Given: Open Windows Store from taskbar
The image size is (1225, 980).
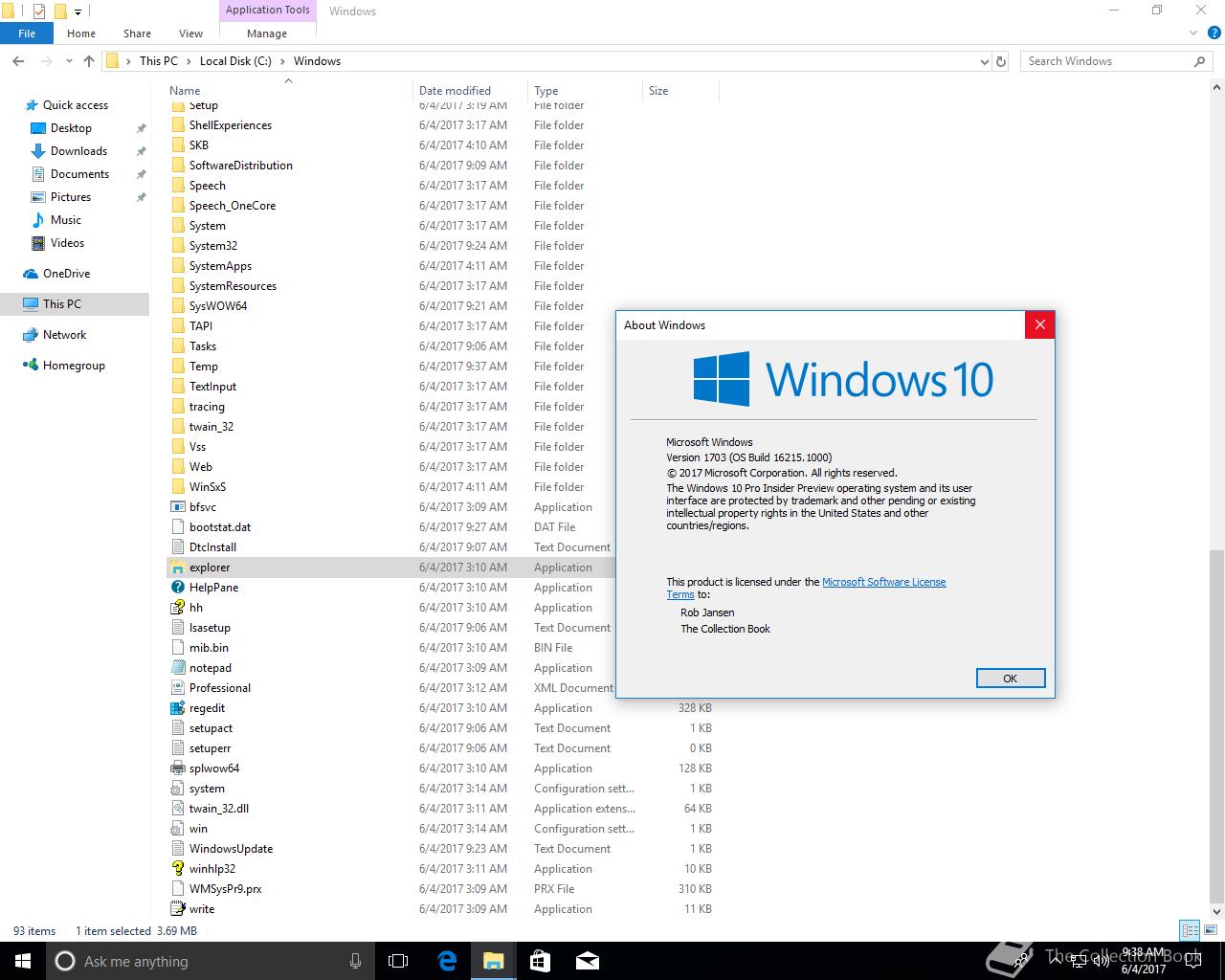Looking at the screenshot, I should [540, 961].
